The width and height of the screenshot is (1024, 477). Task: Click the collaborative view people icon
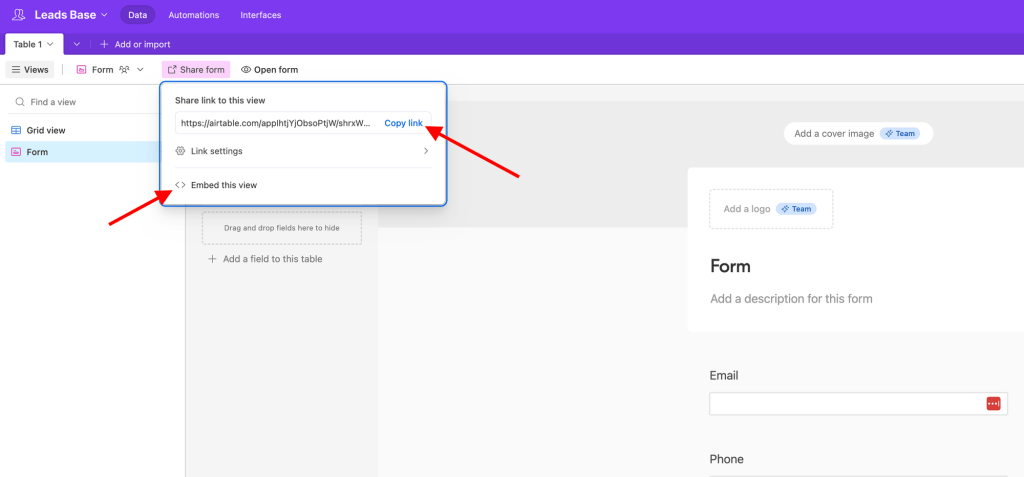tap(124, 69)
